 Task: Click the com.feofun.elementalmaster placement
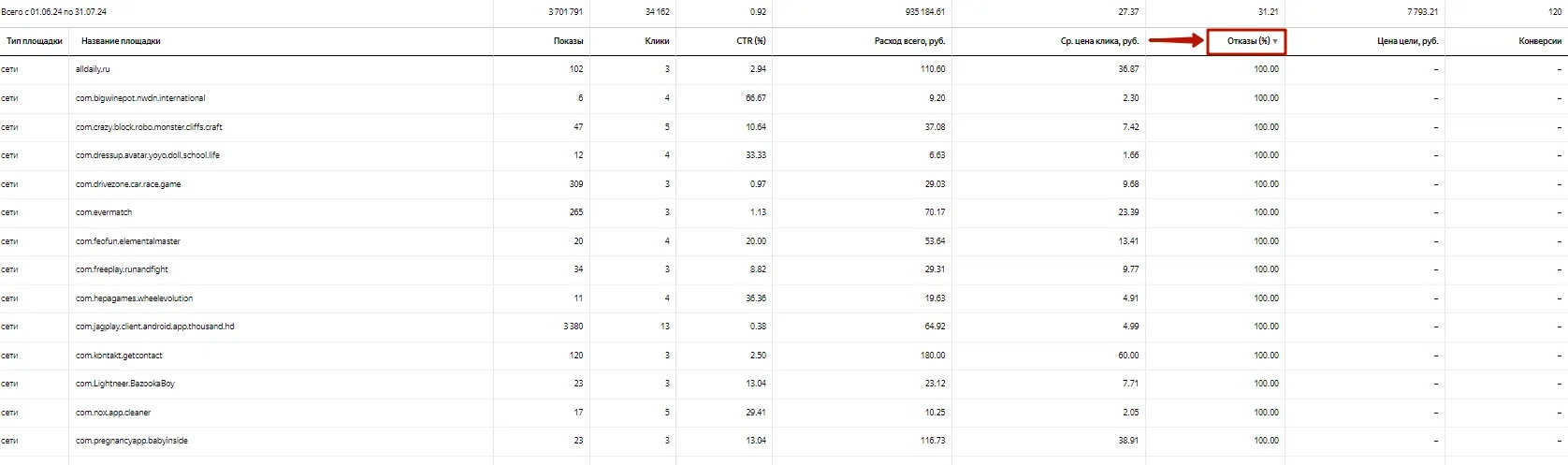[x=128, y=241]
